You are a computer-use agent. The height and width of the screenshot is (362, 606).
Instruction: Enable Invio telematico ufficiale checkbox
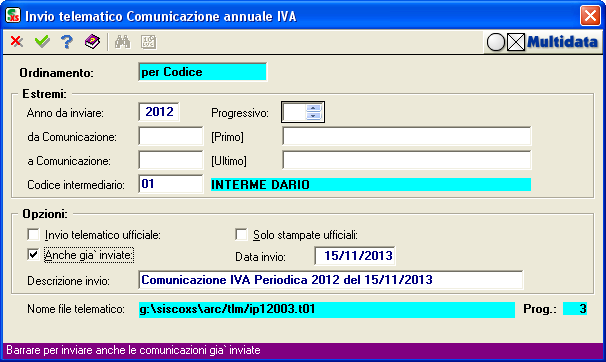pyautogui.click(x=34, y=234)
